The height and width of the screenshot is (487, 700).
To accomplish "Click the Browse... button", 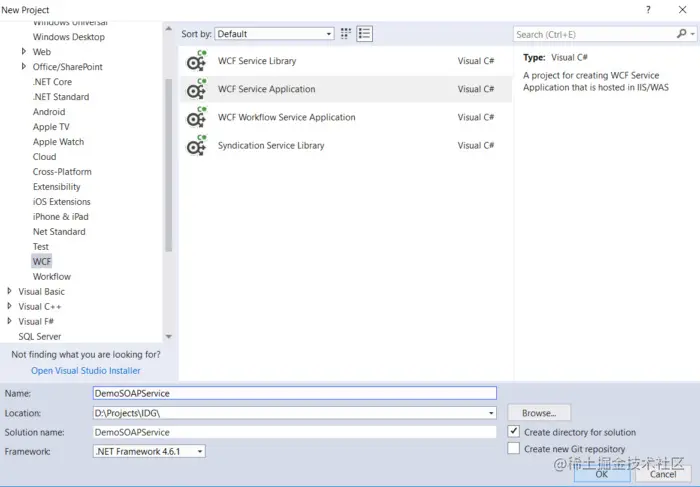I will 539,413.
